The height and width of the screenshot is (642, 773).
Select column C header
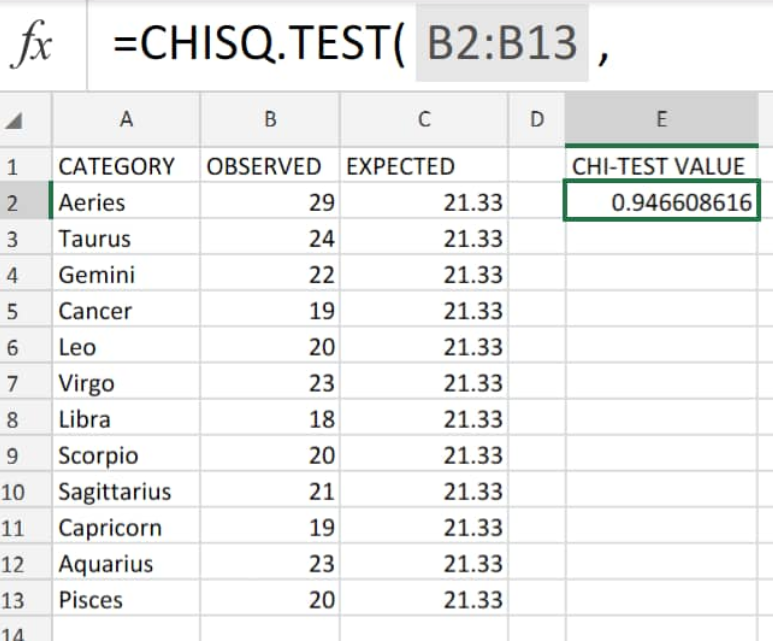(424, 119)
